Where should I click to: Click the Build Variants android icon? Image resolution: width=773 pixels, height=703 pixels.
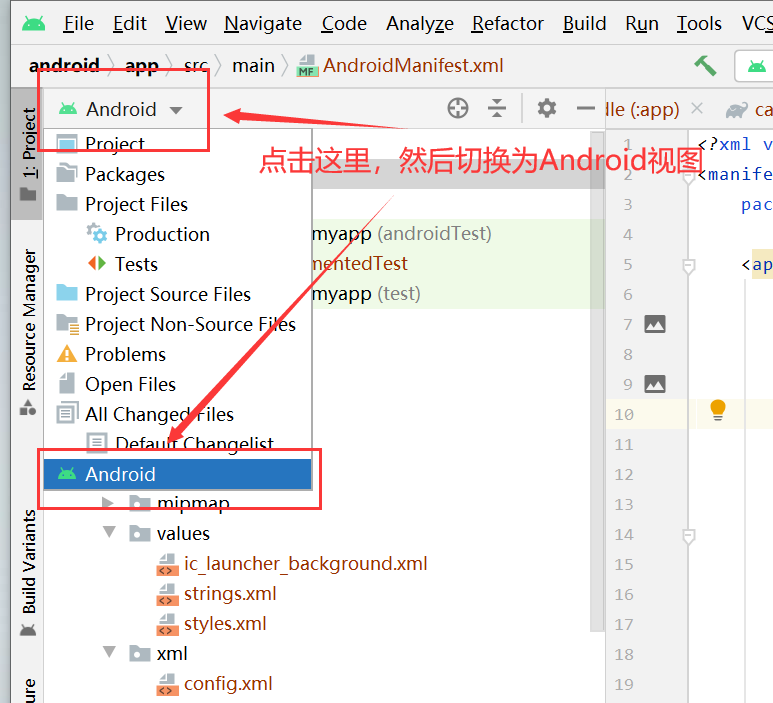pos(28,630)
